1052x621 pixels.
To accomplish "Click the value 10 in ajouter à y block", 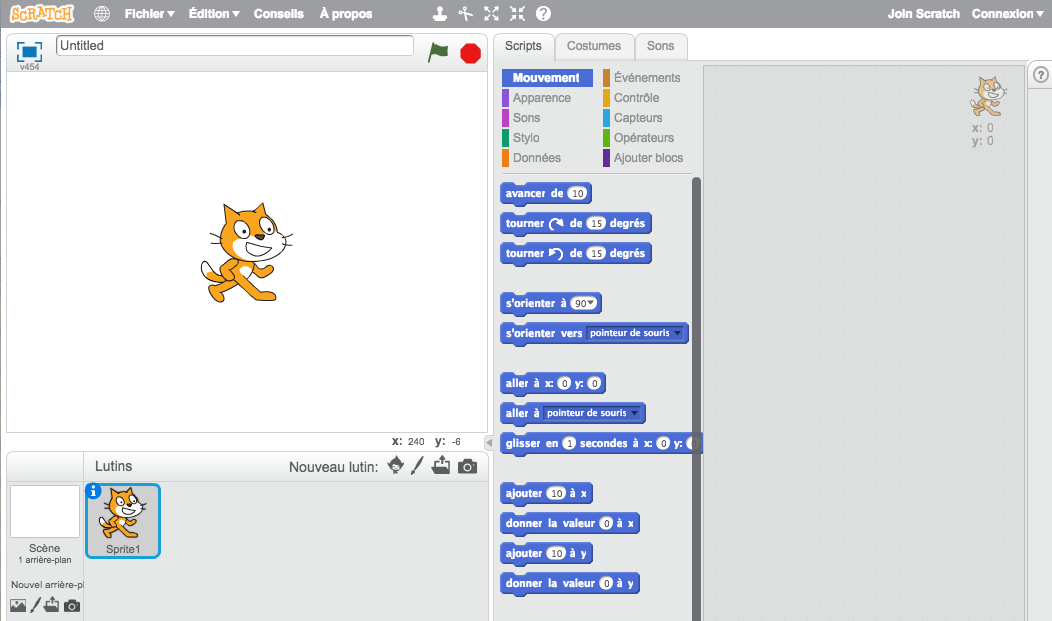I will 556,553.
